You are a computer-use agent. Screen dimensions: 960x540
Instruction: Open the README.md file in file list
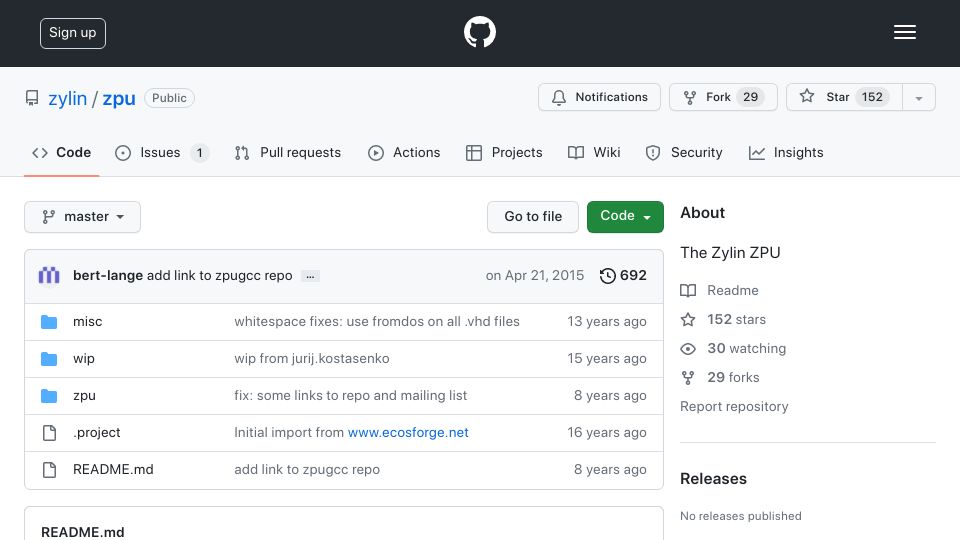[x=113, y=470]
